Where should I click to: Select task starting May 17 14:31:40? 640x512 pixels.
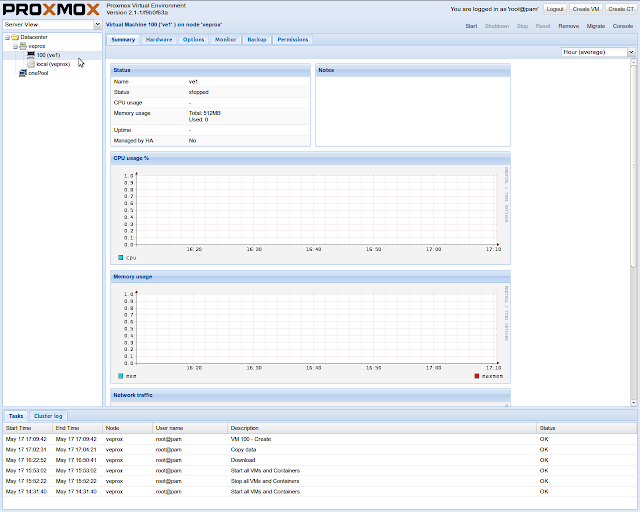(x=320, y=492)
